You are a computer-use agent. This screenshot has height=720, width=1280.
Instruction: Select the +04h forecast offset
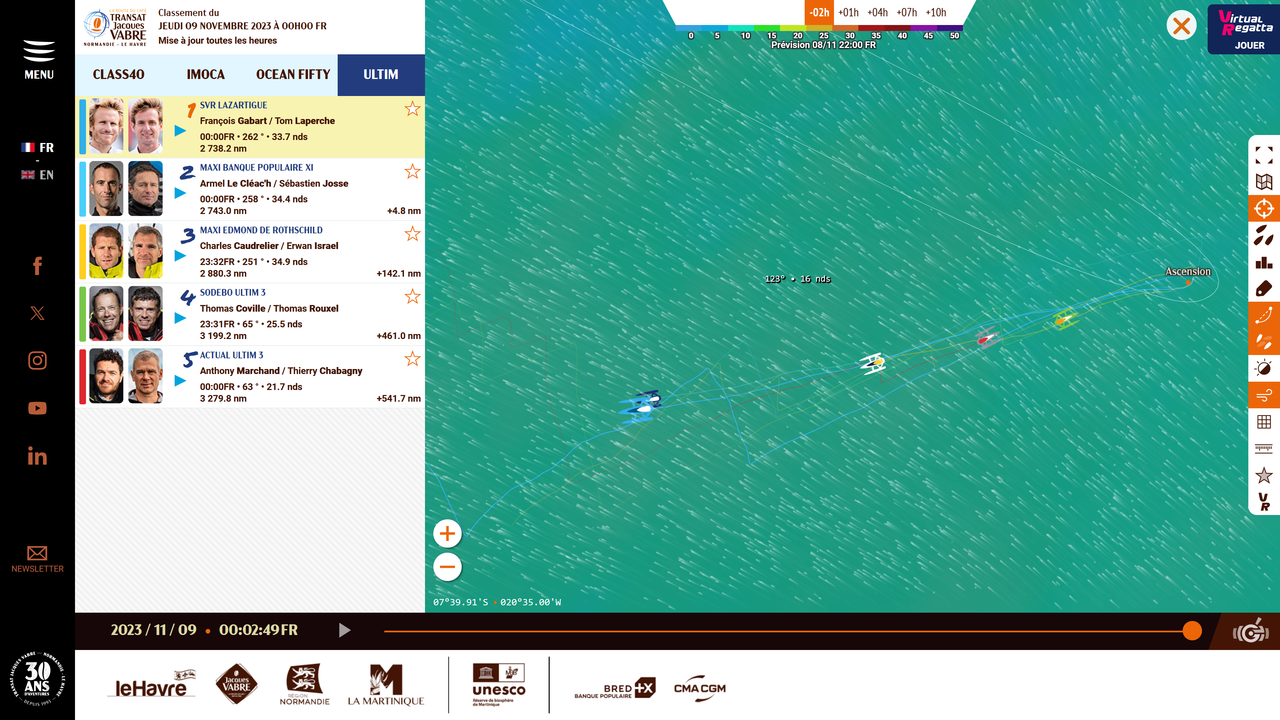tap(877, 12)
